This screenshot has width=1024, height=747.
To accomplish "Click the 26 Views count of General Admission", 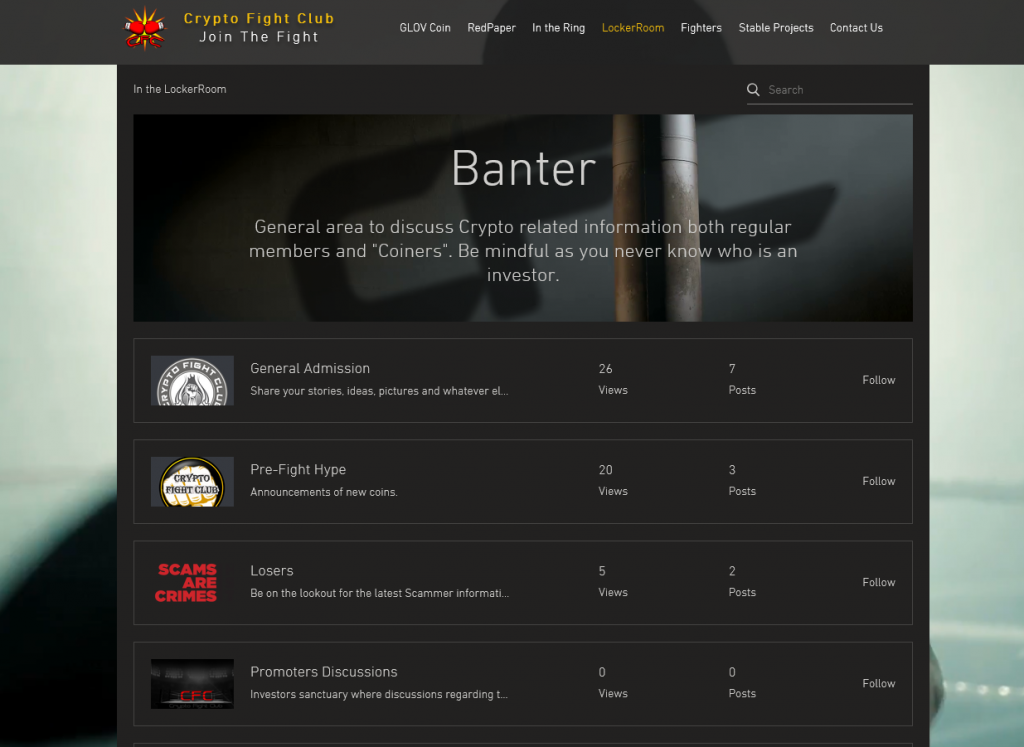I will pyautogui.click(x=613, y=379).
